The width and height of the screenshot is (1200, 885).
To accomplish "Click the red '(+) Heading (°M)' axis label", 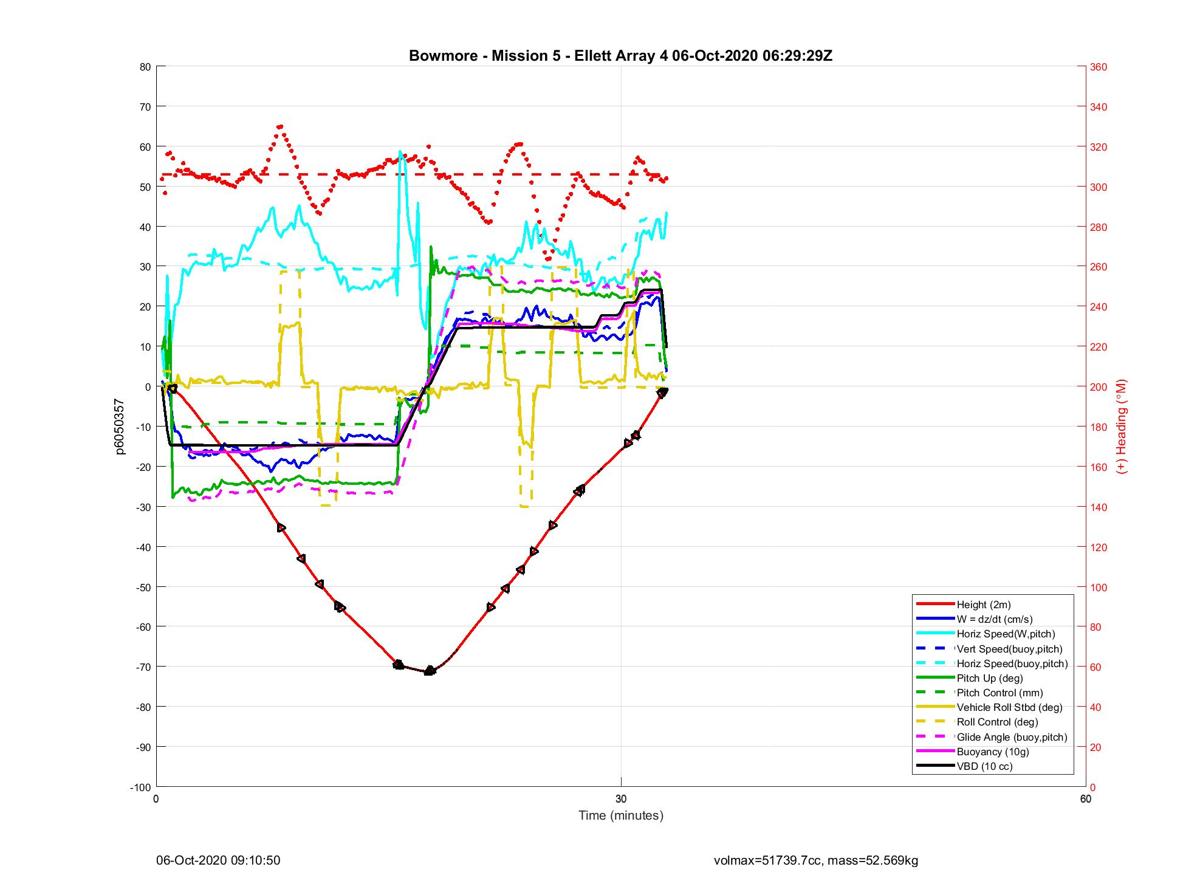I will coord(1122,426).
